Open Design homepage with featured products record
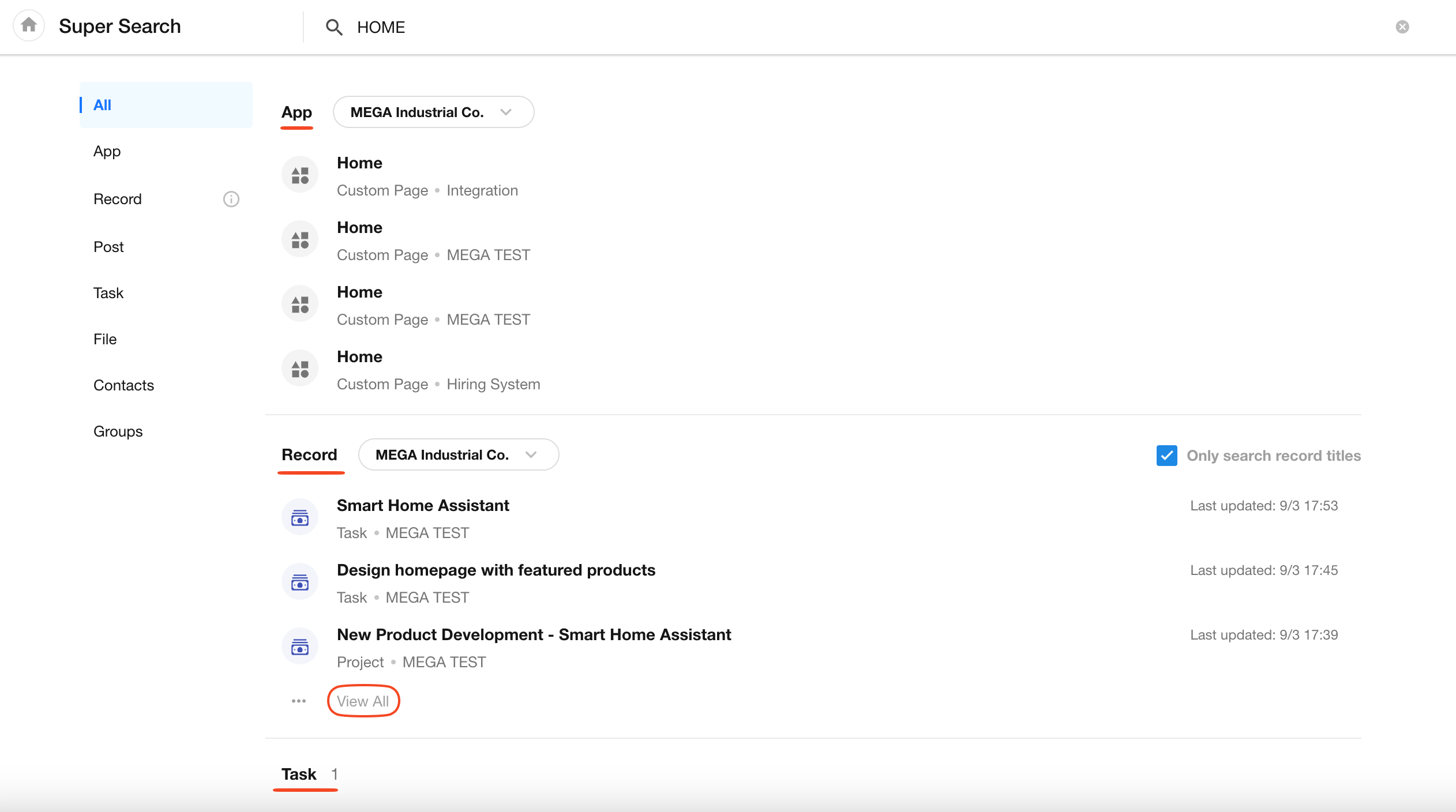This screenshot has height=812, width=1456. click(496, 570)
